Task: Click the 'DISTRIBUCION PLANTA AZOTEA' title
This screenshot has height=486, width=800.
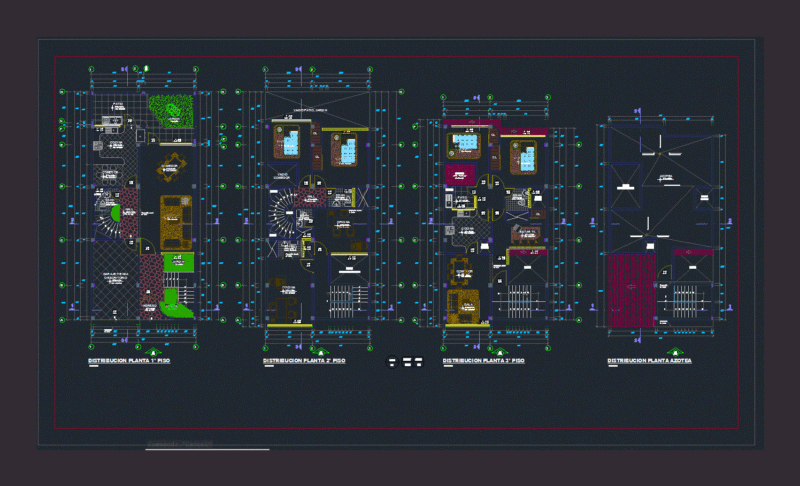Action: (x=649, y=361)
